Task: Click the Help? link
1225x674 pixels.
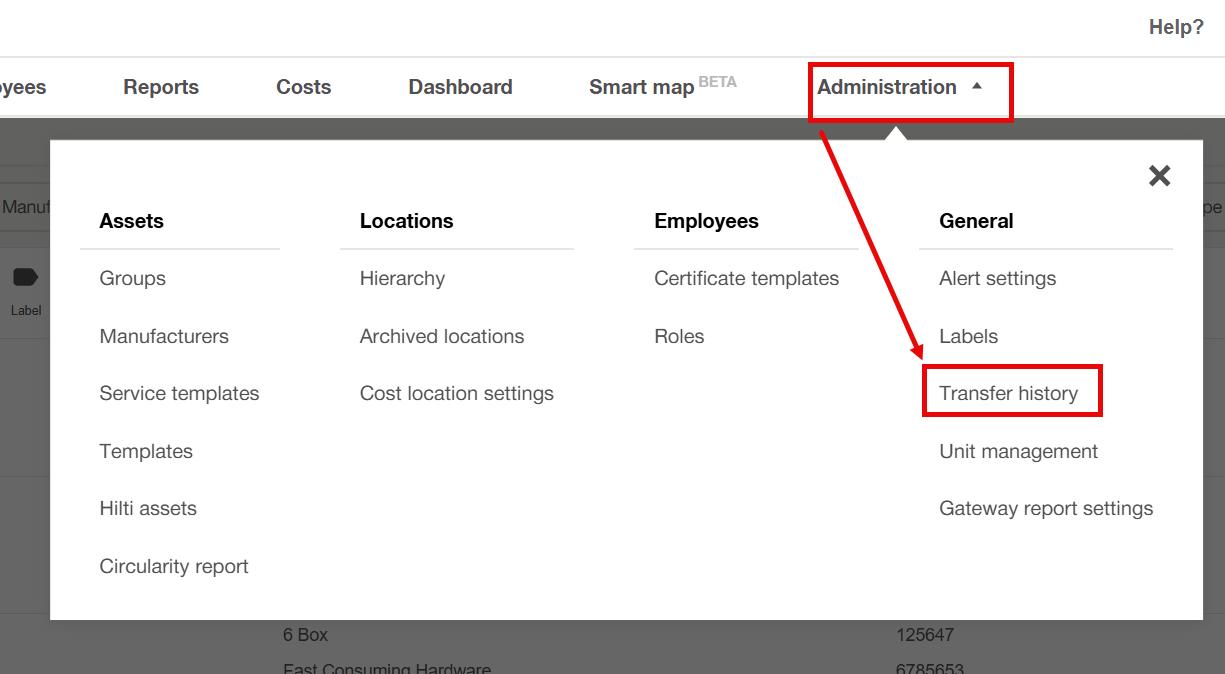Action: point(1176,28)
